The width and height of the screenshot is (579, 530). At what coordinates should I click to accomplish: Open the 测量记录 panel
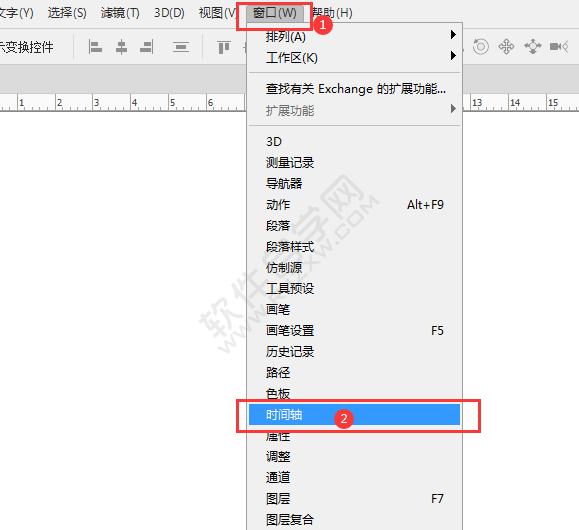354,163
